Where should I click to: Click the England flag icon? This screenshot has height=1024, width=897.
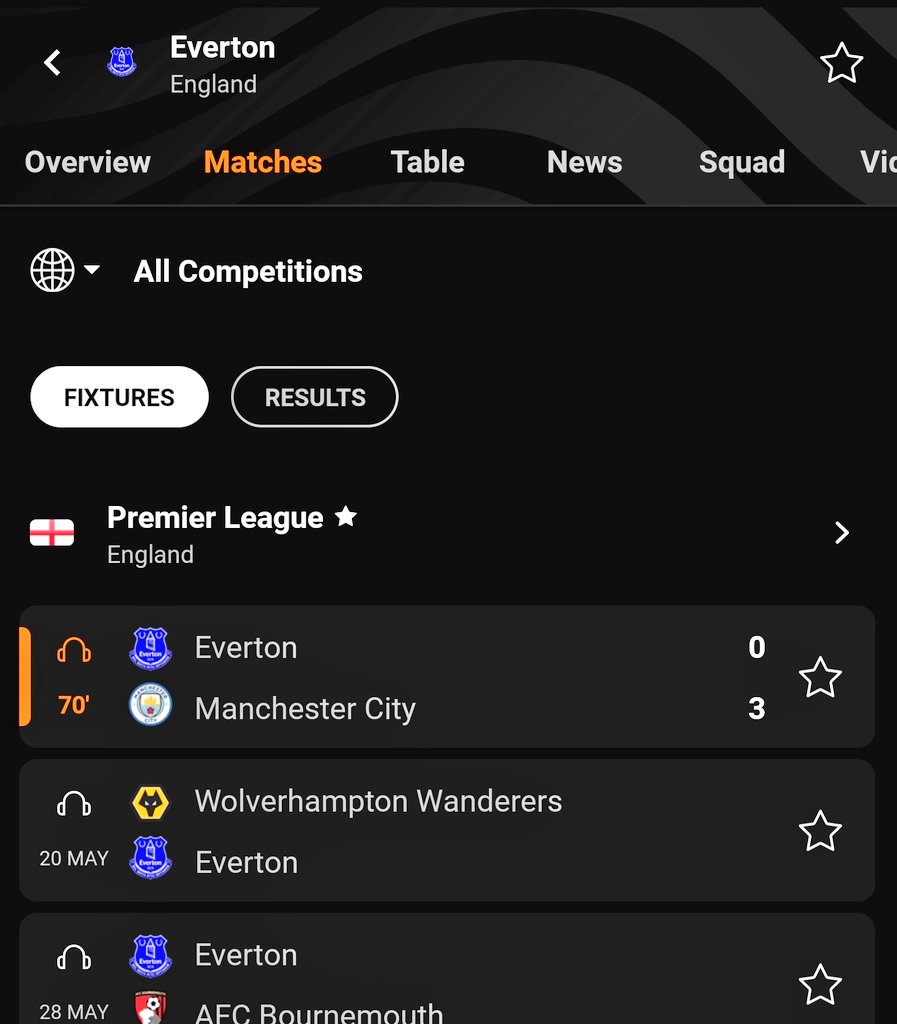point(52,532)
